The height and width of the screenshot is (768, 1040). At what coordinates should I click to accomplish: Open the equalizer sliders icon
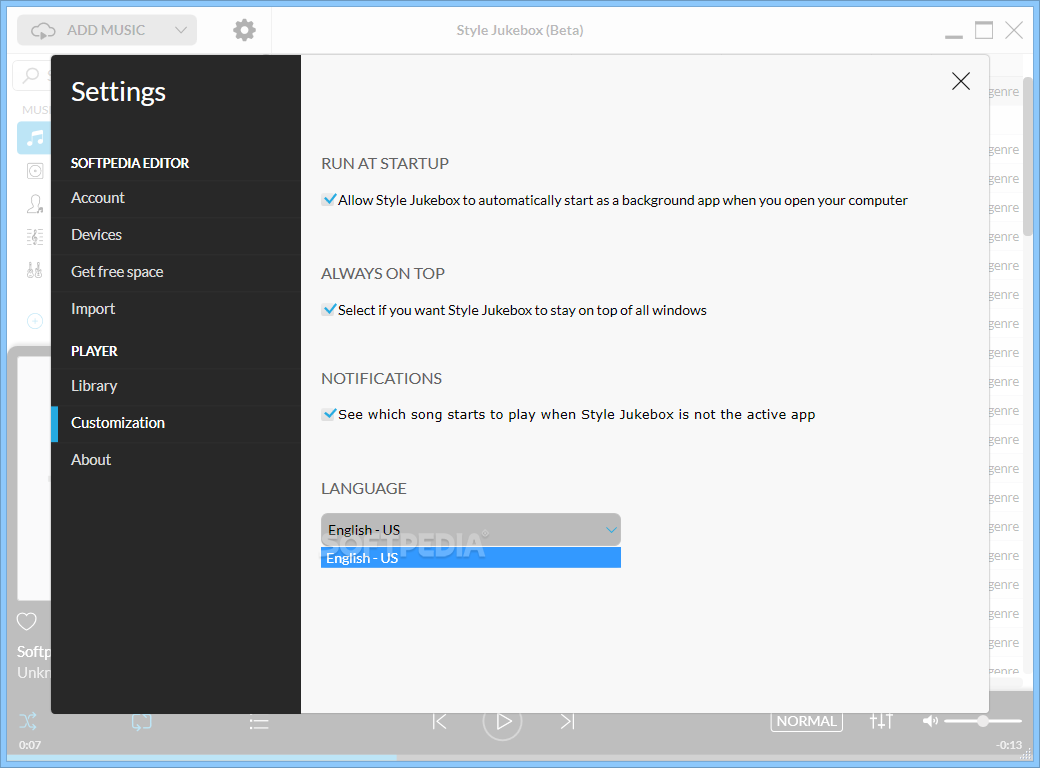click(x=881, y=721)
